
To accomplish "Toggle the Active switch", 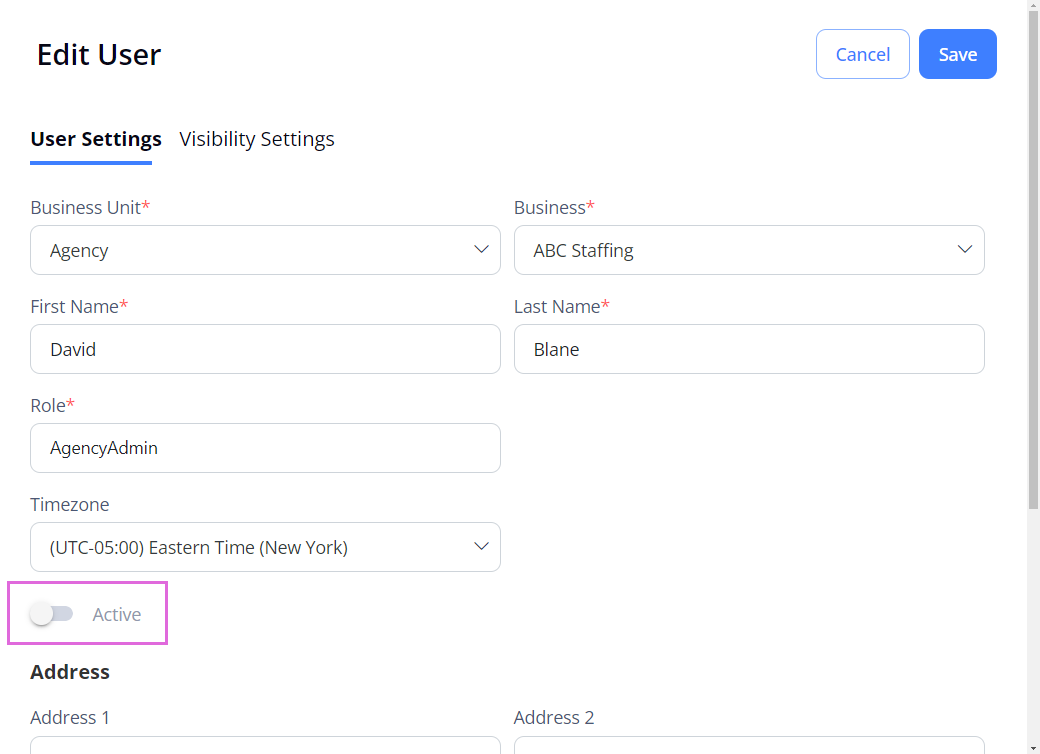I will [x=52, y=614].
